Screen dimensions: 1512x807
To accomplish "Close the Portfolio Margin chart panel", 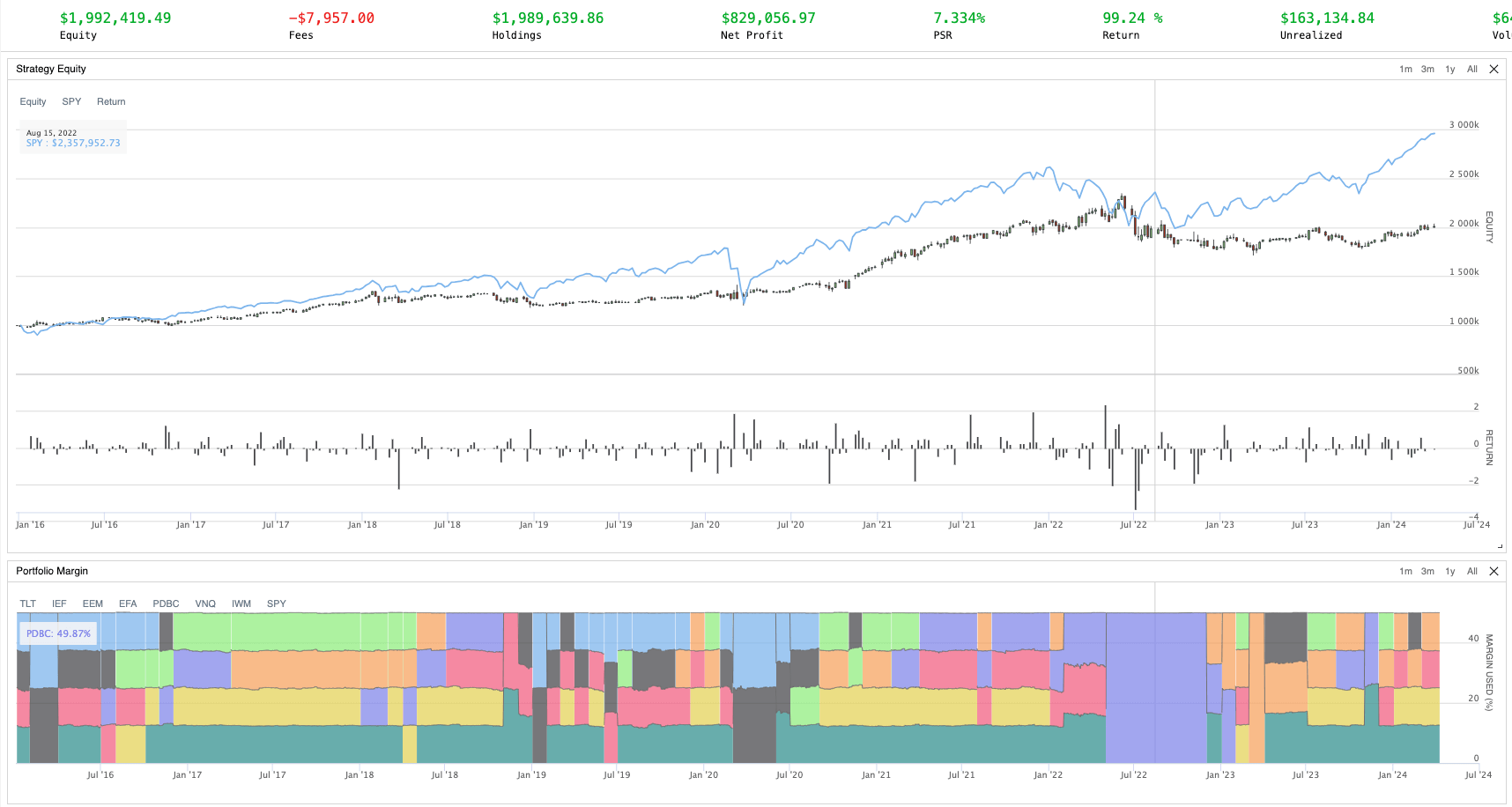I will click(x=1493, y=572).
